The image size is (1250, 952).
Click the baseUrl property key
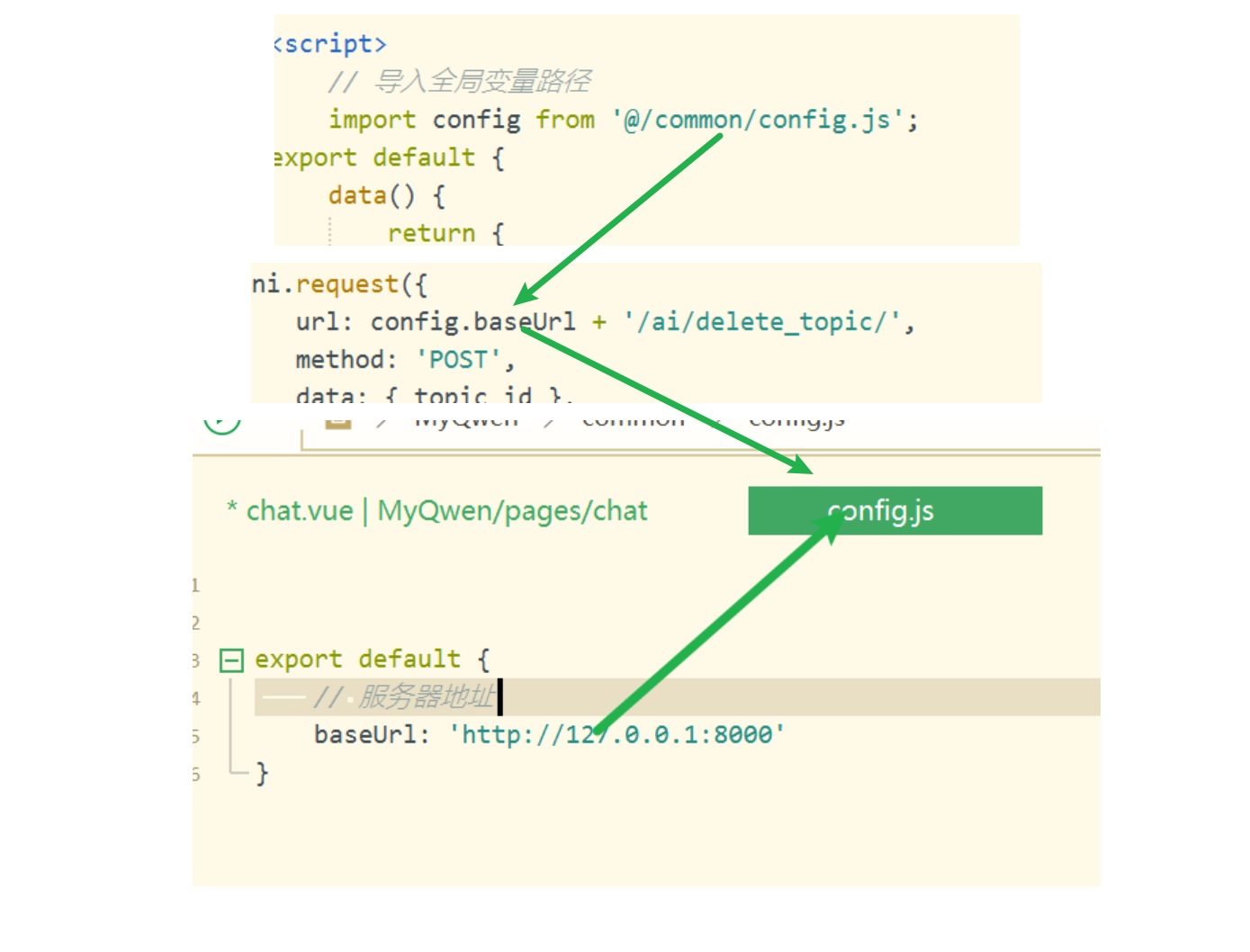[x=365, y=735]
